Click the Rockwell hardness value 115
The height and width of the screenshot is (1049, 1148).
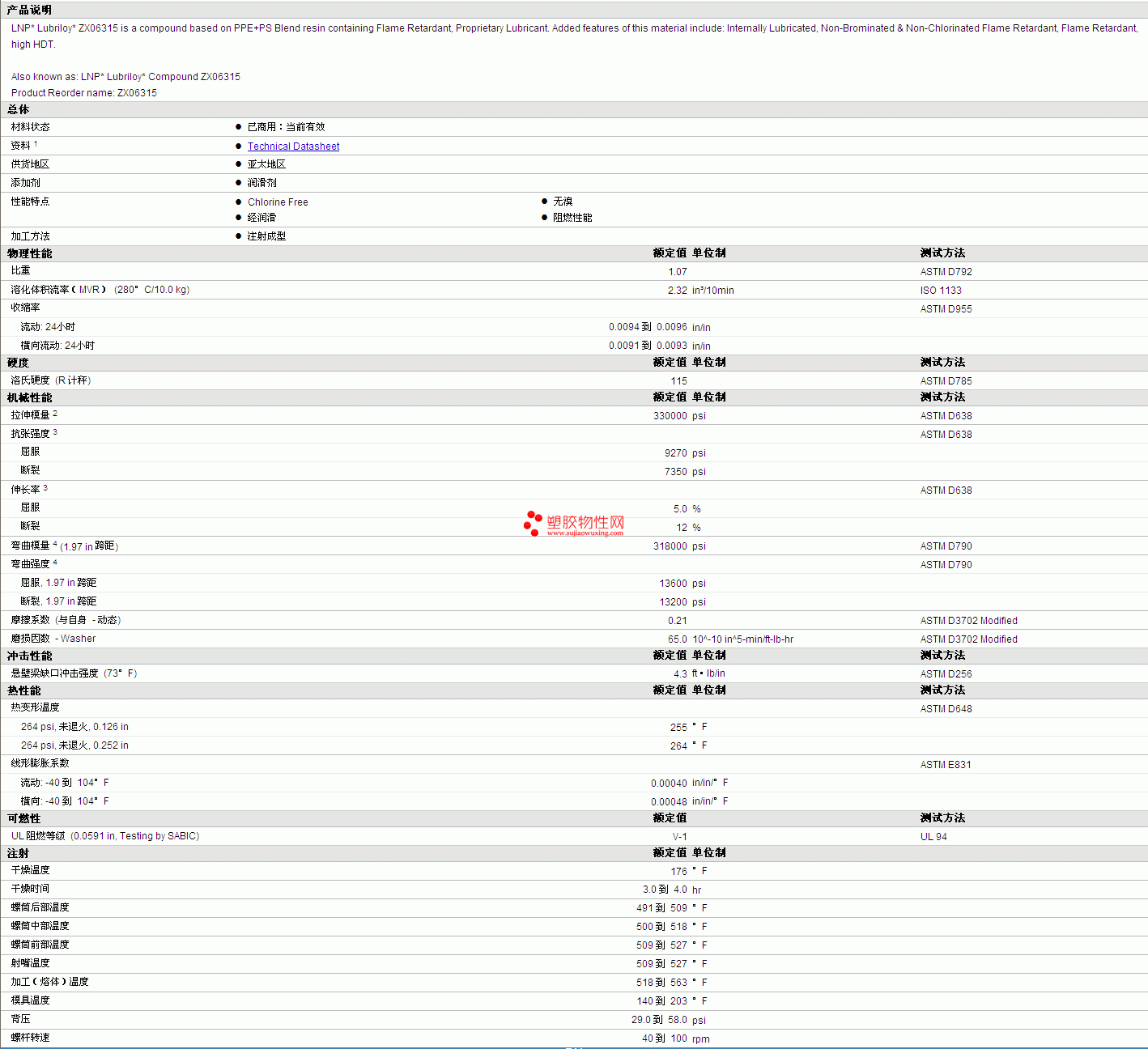coord(679,381)
